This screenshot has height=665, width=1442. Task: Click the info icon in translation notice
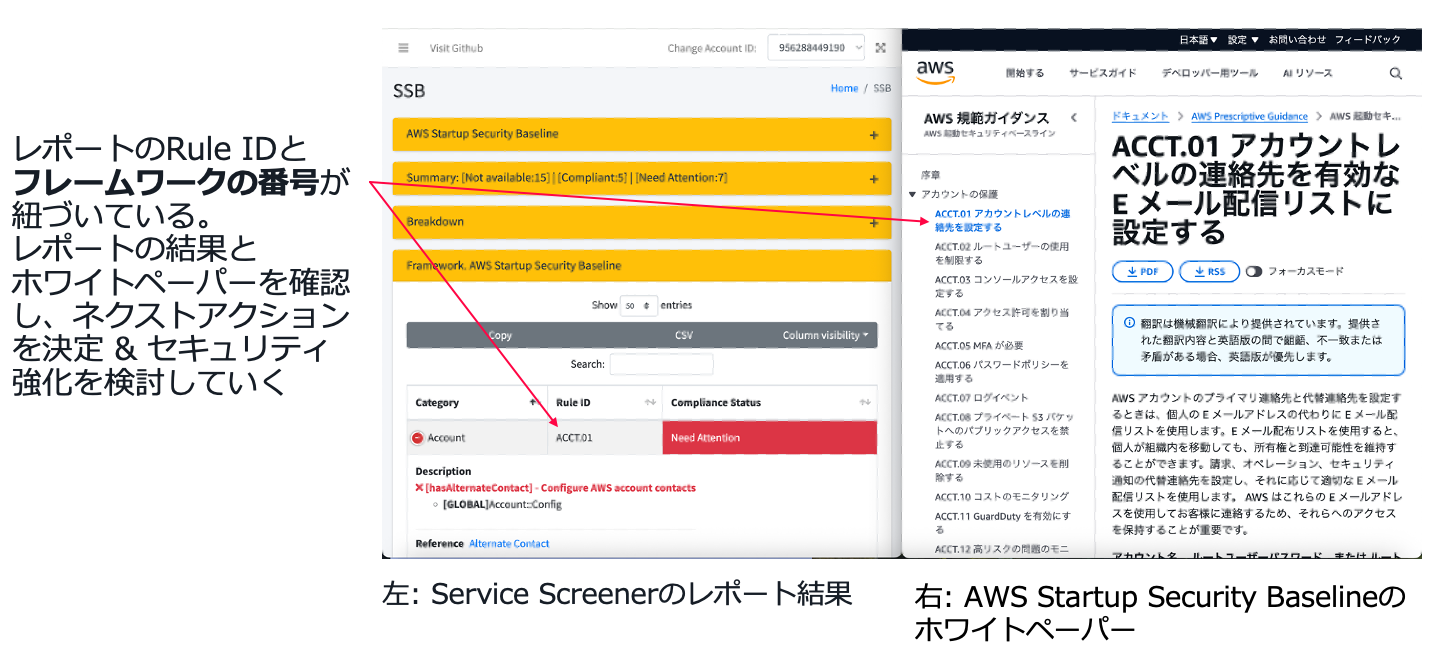(1130, 323)
